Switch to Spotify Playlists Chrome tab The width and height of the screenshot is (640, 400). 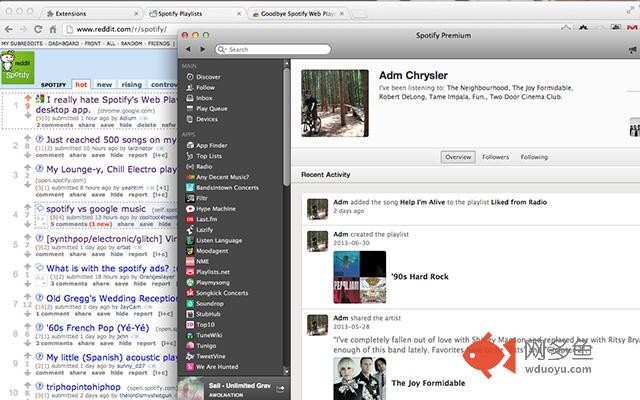(194, 13)
